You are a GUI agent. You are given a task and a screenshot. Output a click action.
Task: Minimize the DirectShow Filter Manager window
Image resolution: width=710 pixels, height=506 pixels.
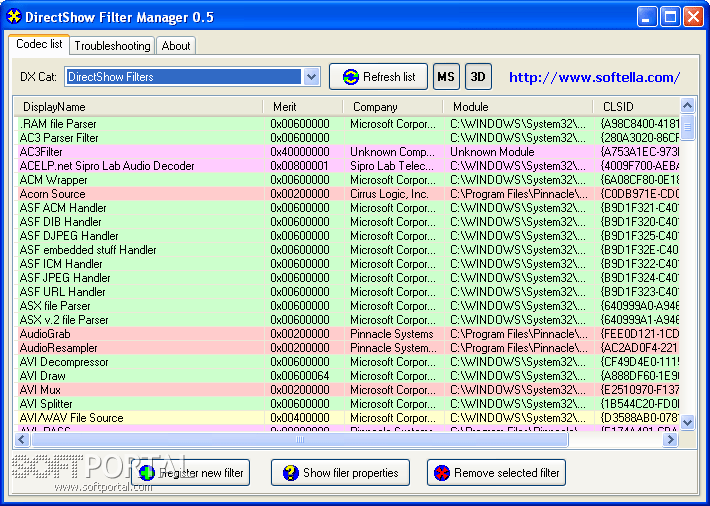pos(647,17)
